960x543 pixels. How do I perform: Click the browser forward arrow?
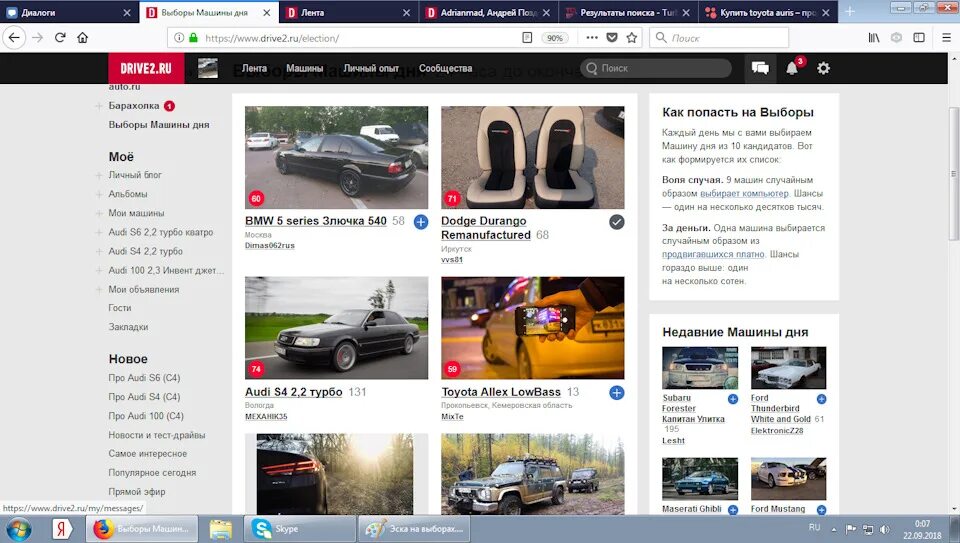coord(37,37)
